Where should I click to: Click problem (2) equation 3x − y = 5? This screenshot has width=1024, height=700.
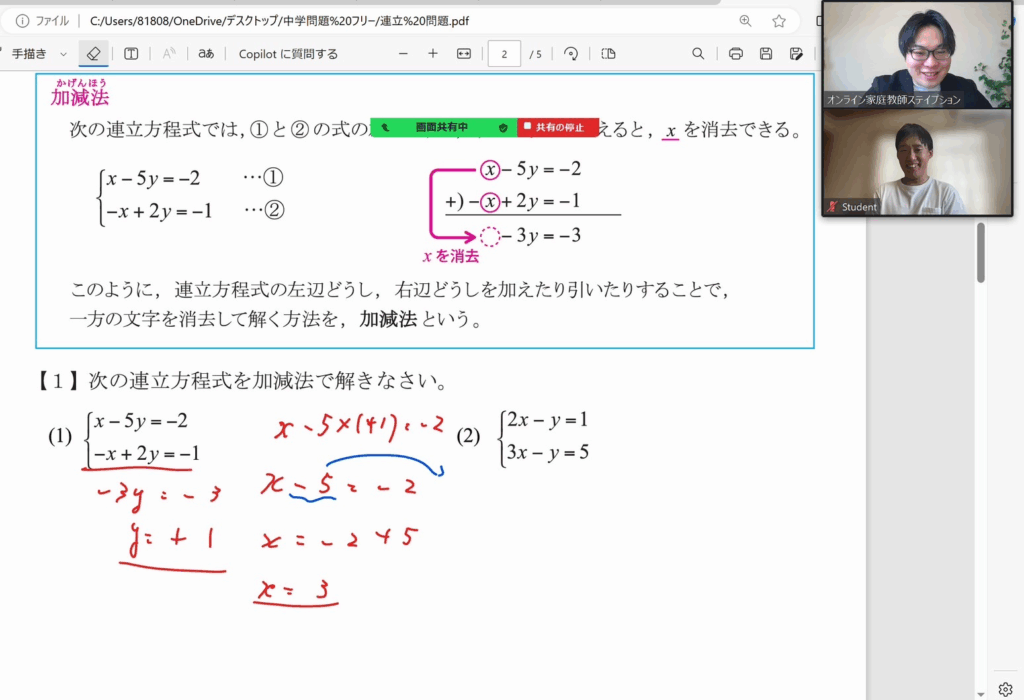pyautogui.click(x=547, y=452)
